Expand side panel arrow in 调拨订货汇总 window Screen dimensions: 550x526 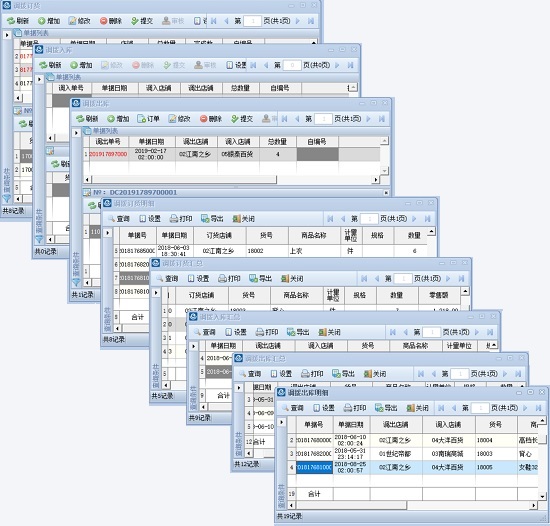coord(156,292)
